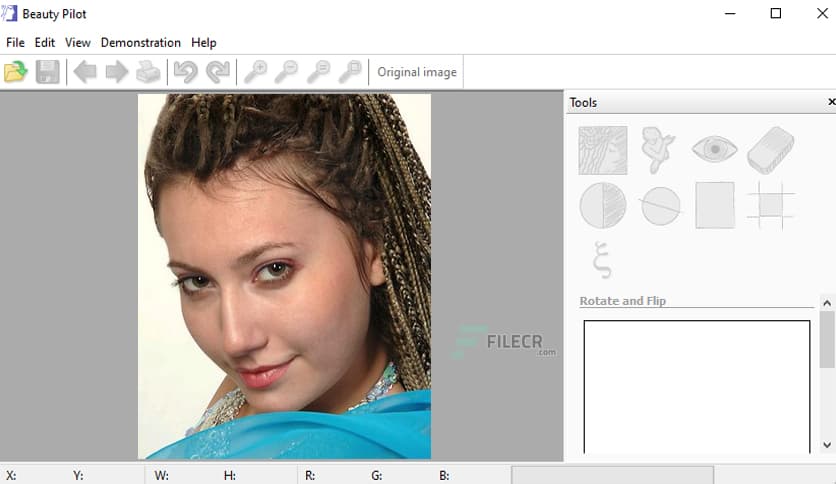Screen dimensions: 836x484
Task: Open the Demonstration menu
Action: (x=141, y=43)
